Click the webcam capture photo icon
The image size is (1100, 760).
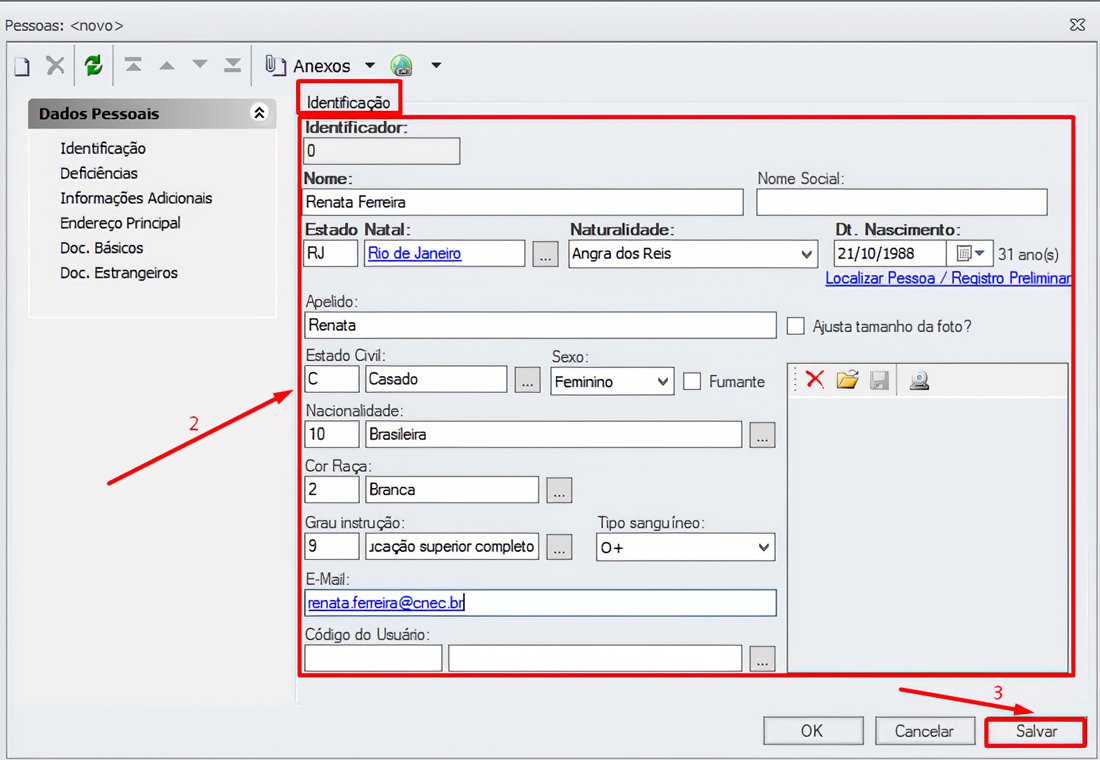[x=919, y=380]
